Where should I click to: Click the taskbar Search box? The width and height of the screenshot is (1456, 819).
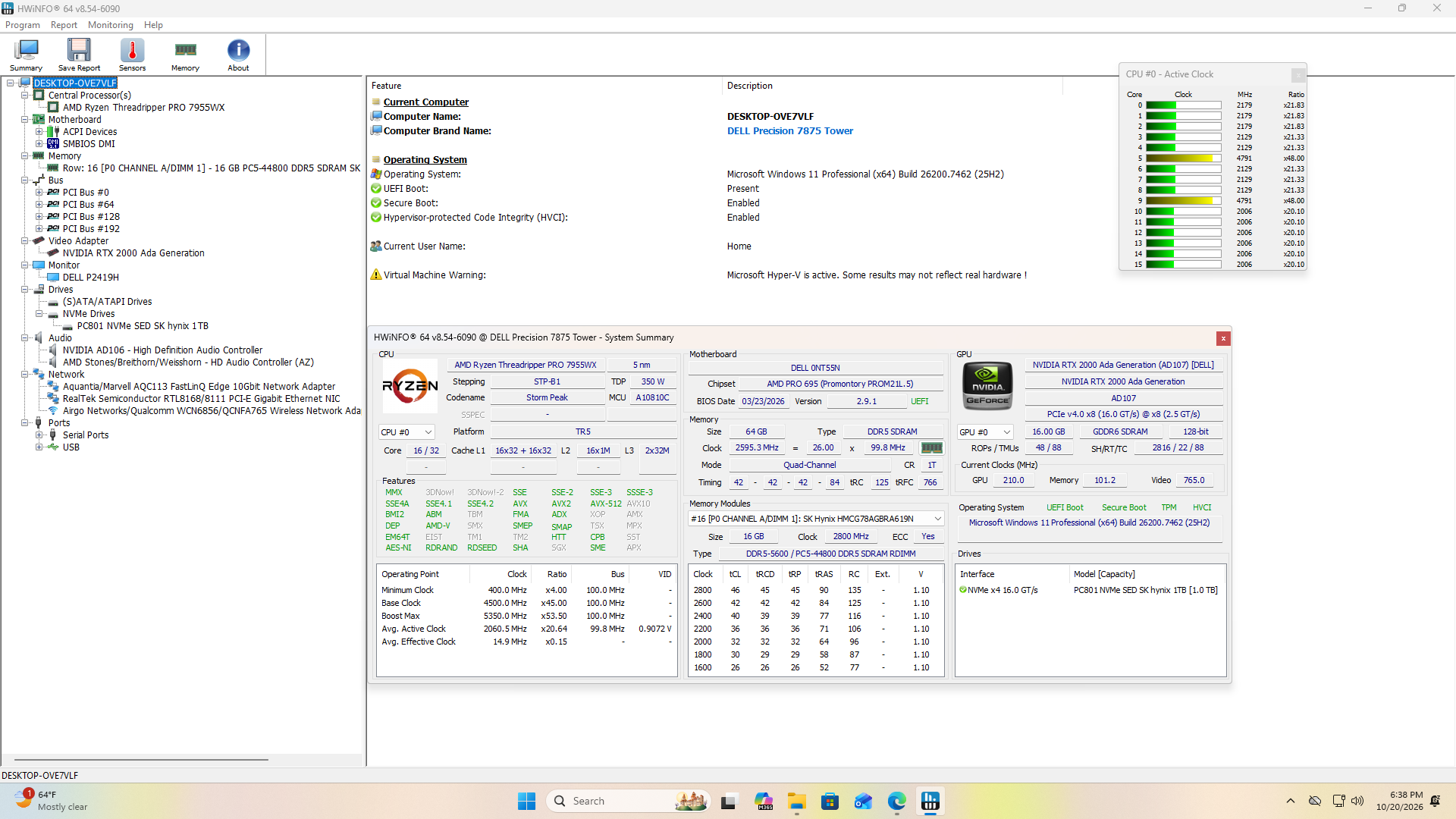point(628,801)
